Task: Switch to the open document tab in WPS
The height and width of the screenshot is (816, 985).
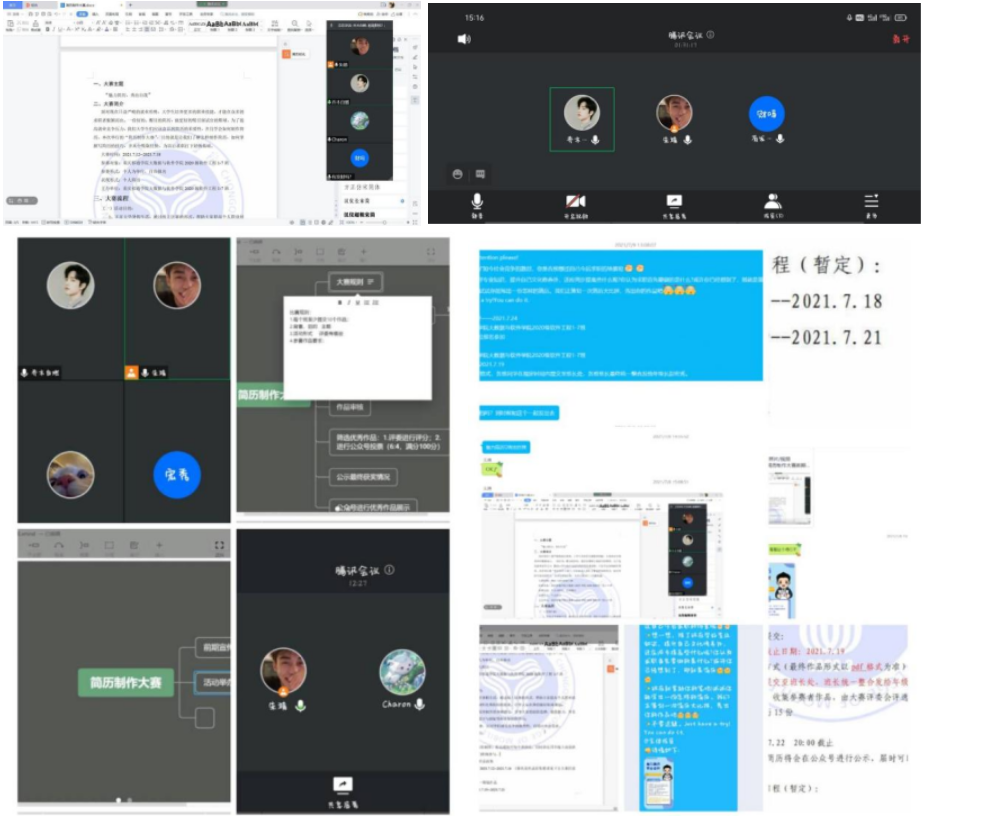Action: pos(90,5)
